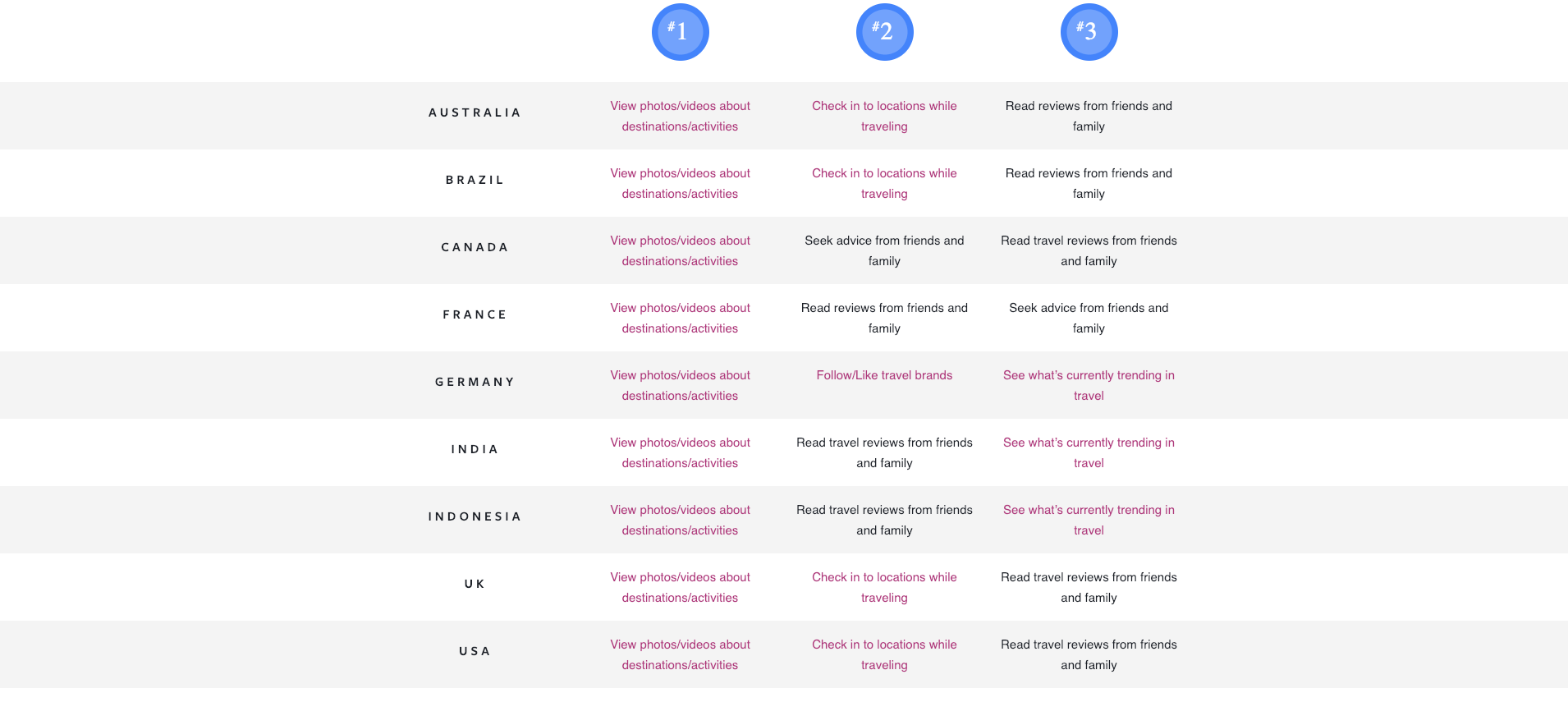Image resolution: width=1568 pixels, height=702 pixels.
Task: Open UK's check in to locations link
Action: click(884, 587)
